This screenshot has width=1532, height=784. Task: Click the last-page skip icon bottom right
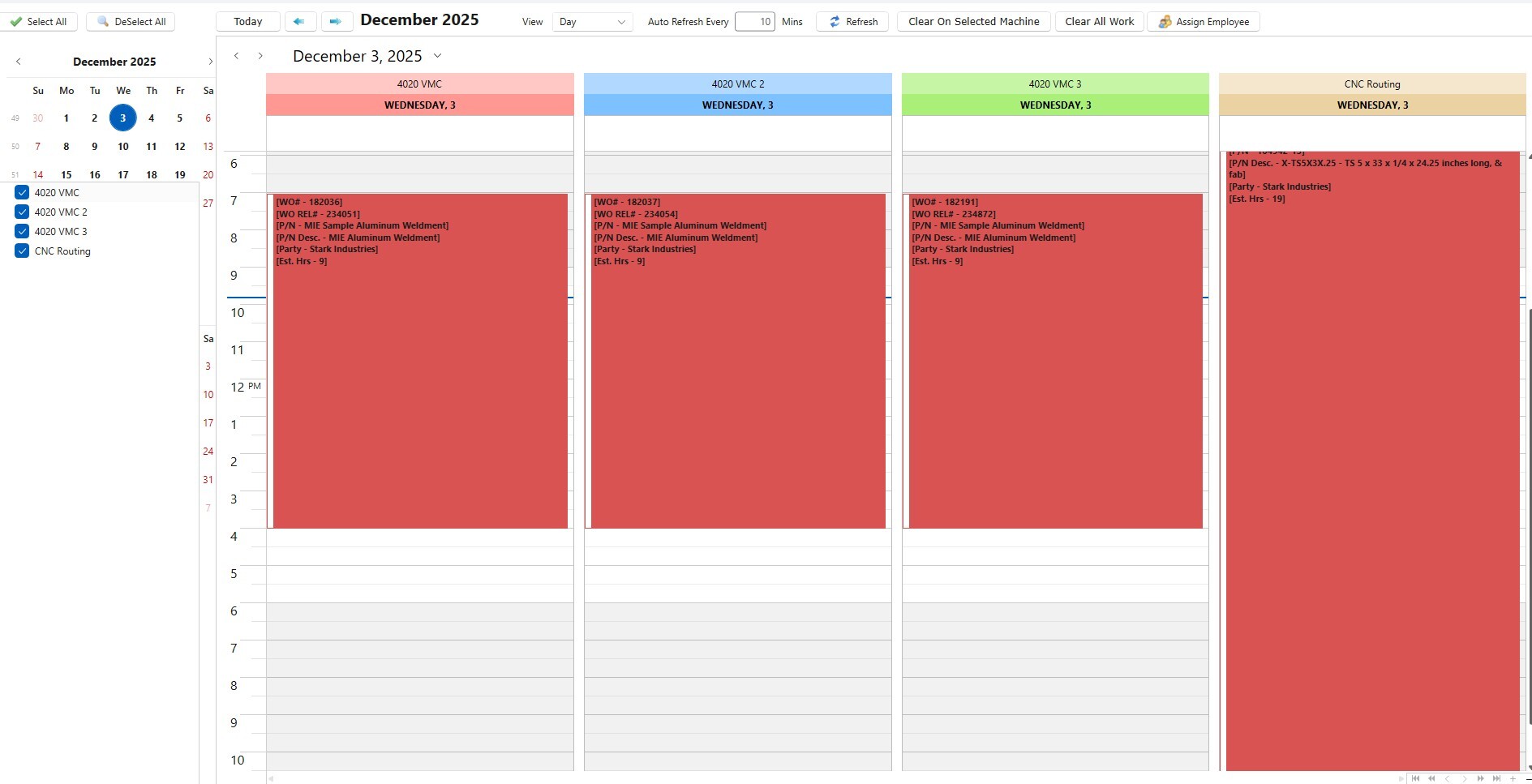tap(1496, 778)
